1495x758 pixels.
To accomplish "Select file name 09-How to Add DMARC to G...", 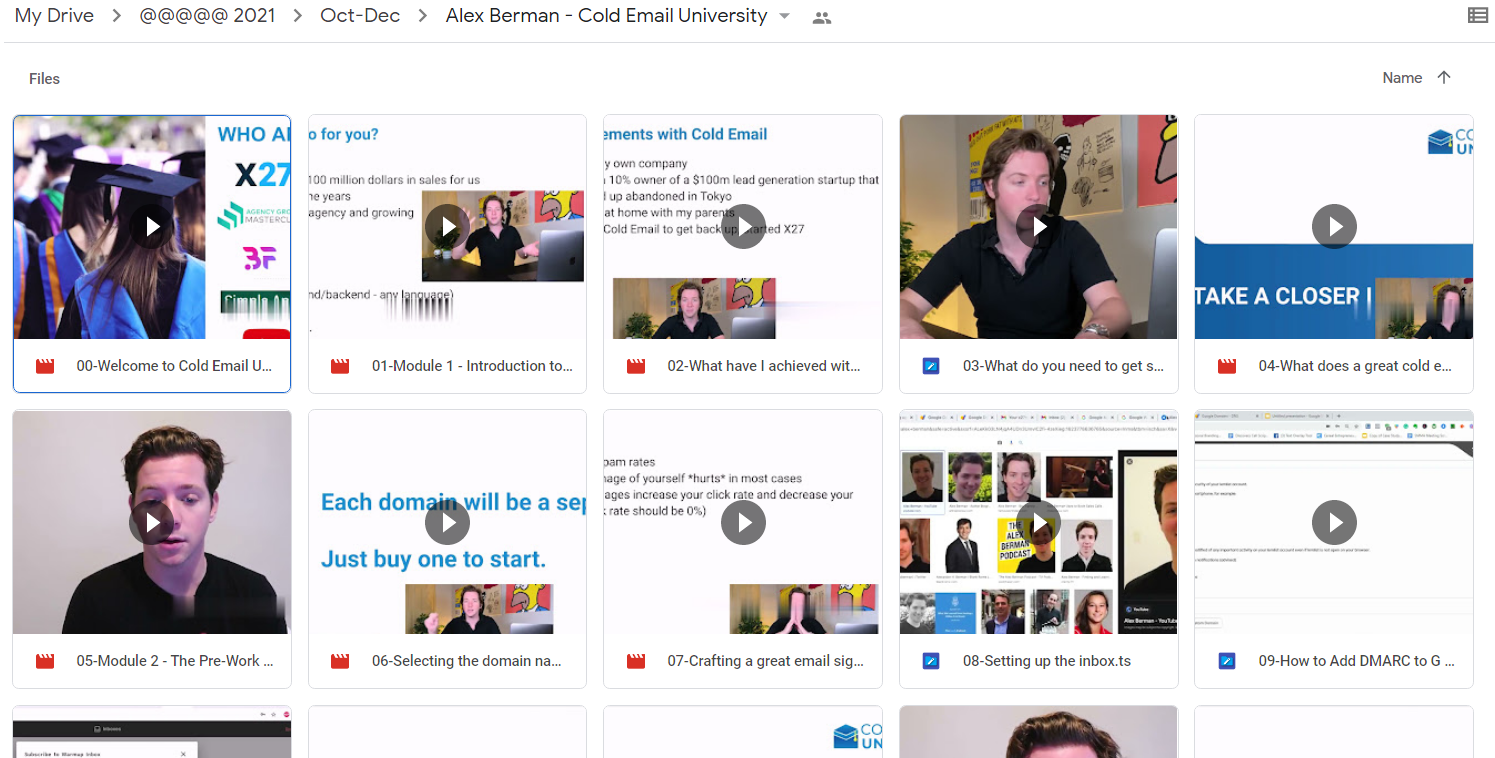I will point(1356,661).
